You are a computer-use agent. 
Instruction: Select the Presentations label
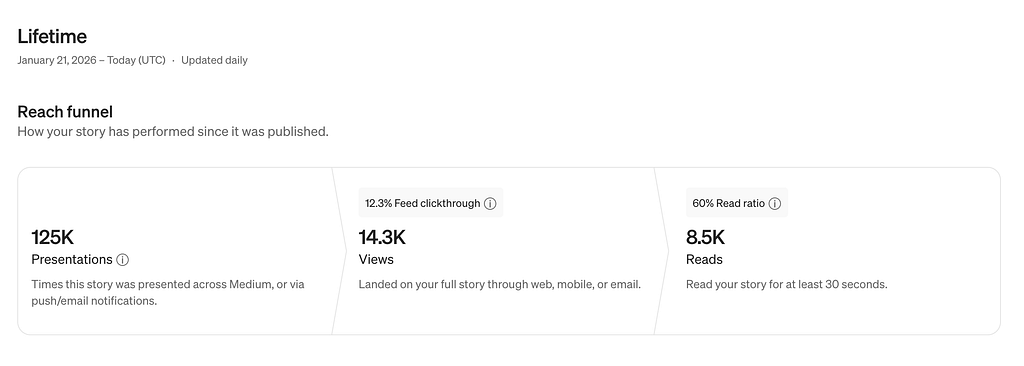[72, 259]
